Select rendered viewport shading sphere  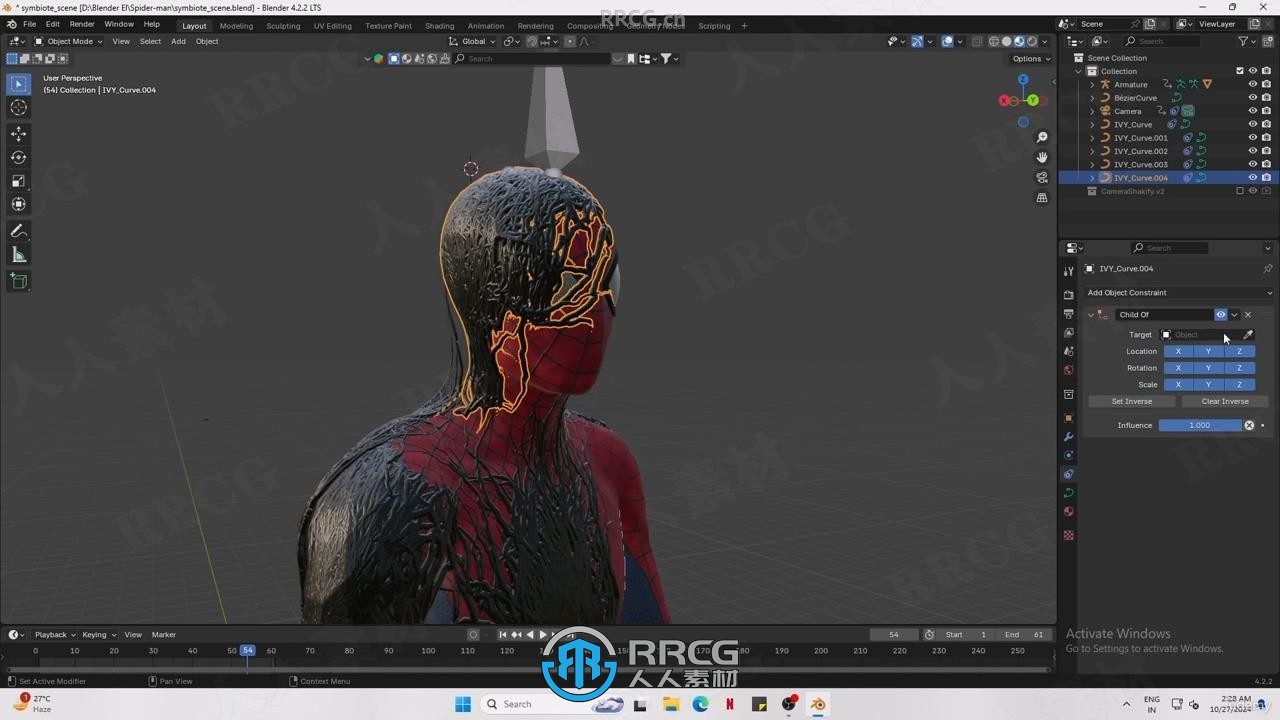tap(1032, 41)
